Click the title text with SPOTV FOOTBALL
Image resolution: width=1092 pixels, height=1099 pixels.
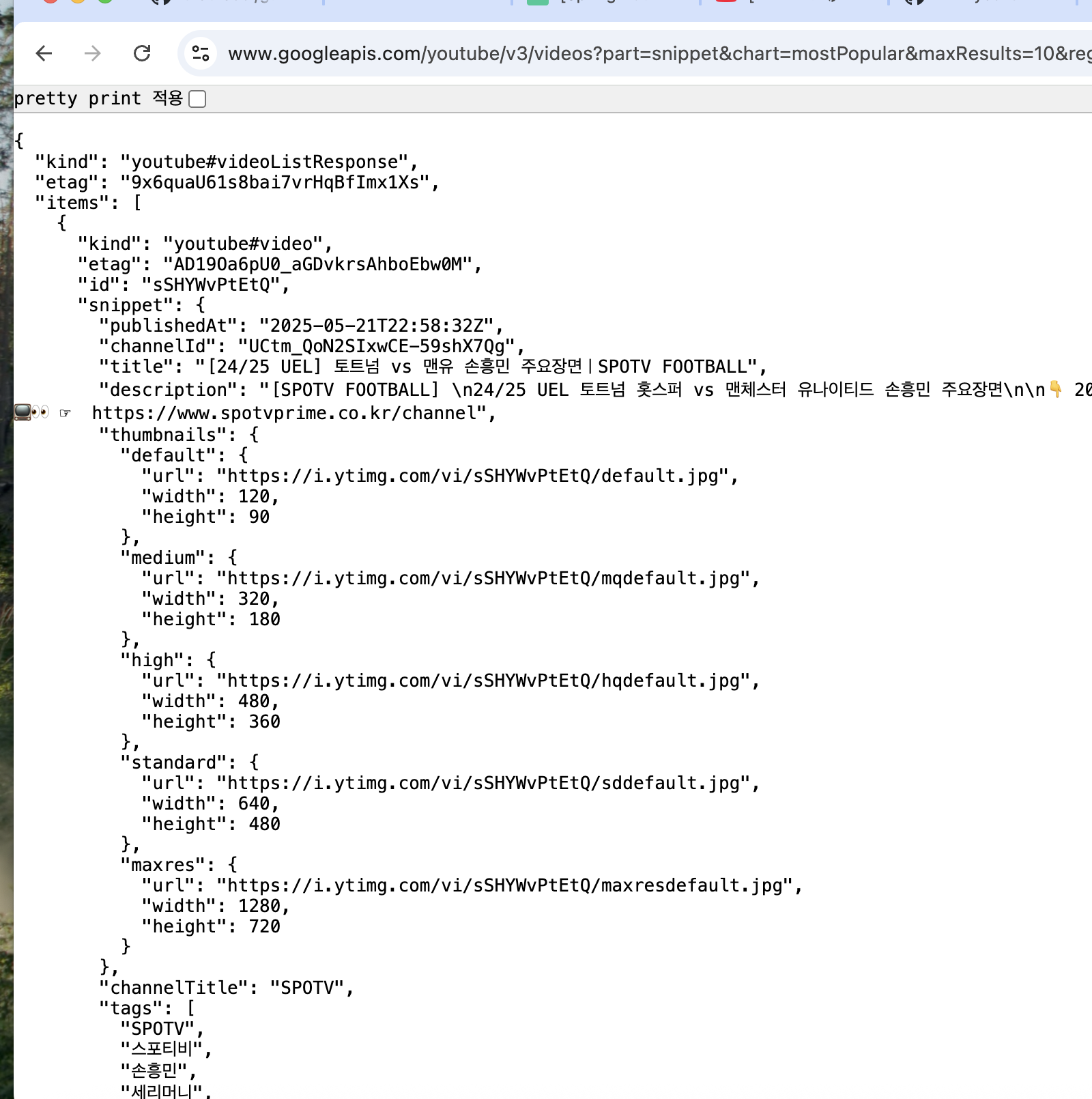tap(476, 367)
